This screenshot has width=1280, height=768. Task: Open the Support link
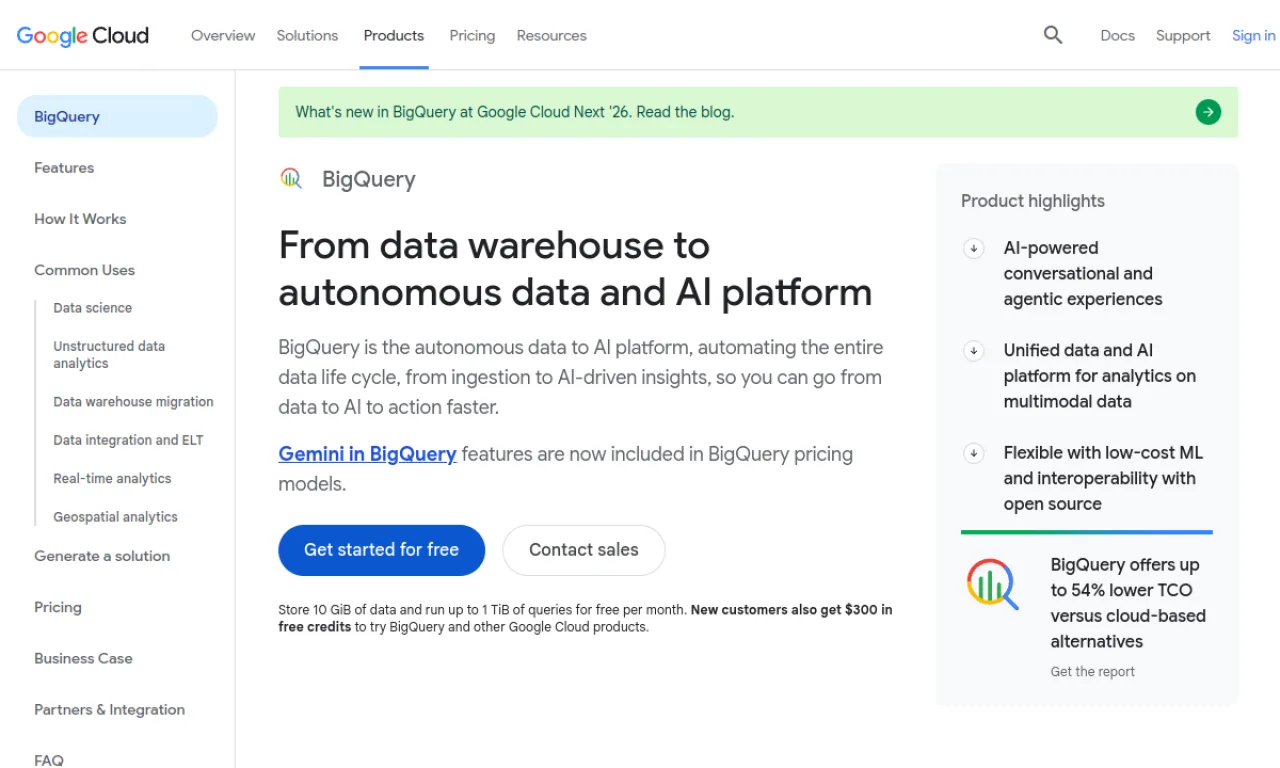click(1183, 35)
